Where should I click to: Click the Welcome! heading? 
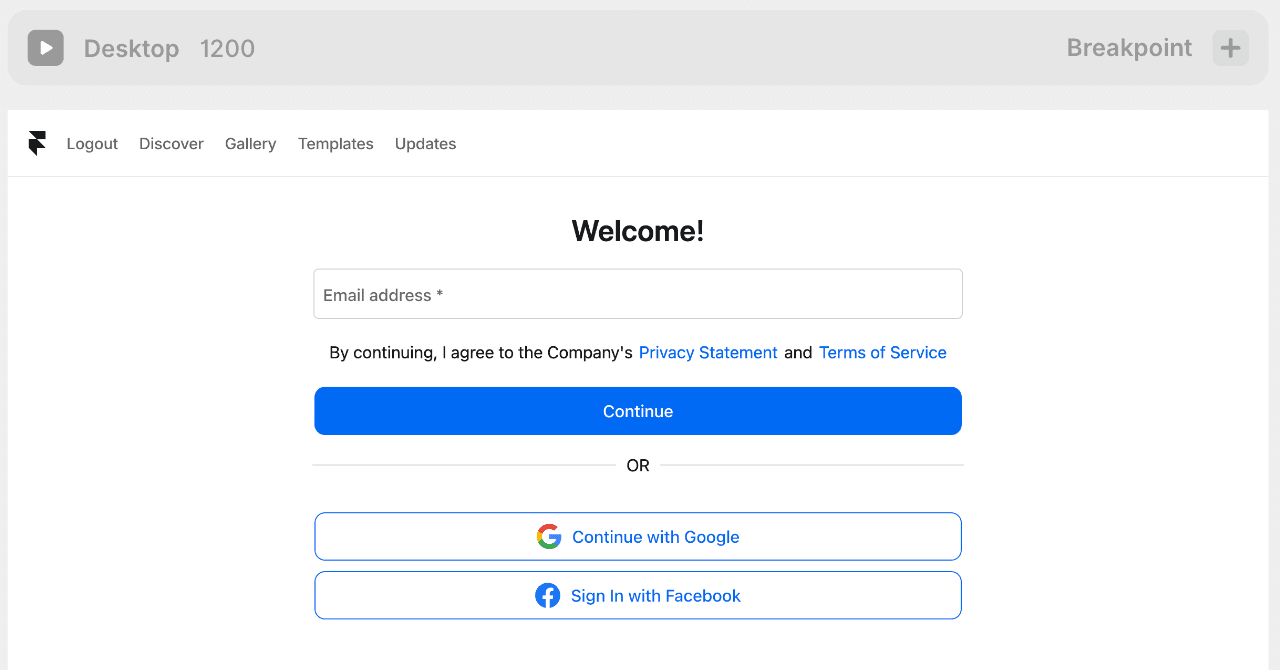(x=638, y=231)
